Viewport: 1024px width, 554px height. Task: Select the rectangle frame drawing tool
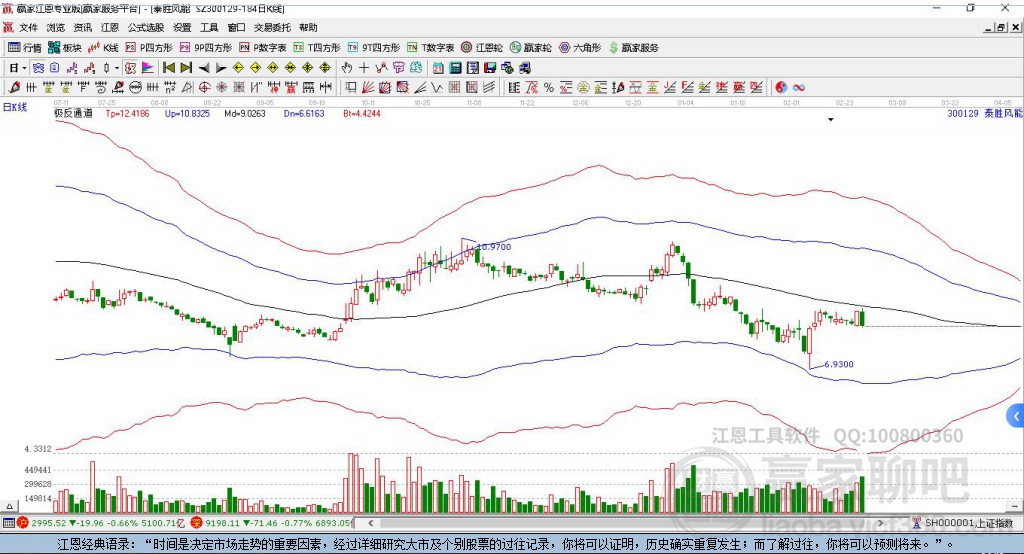point(351,88)
